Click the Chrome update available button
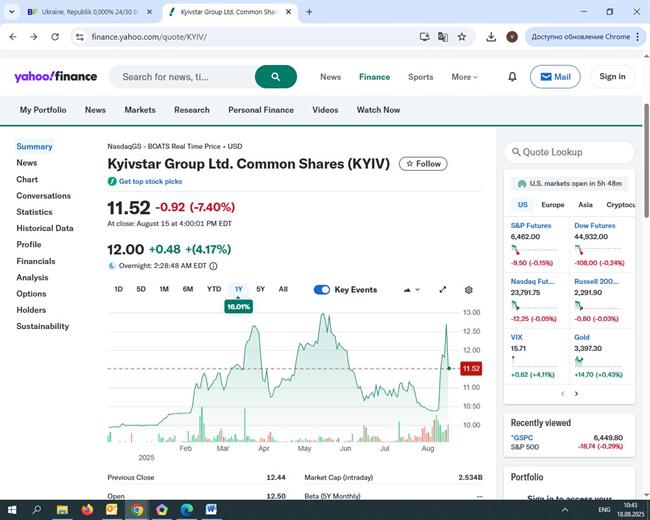 pos(580,37)
